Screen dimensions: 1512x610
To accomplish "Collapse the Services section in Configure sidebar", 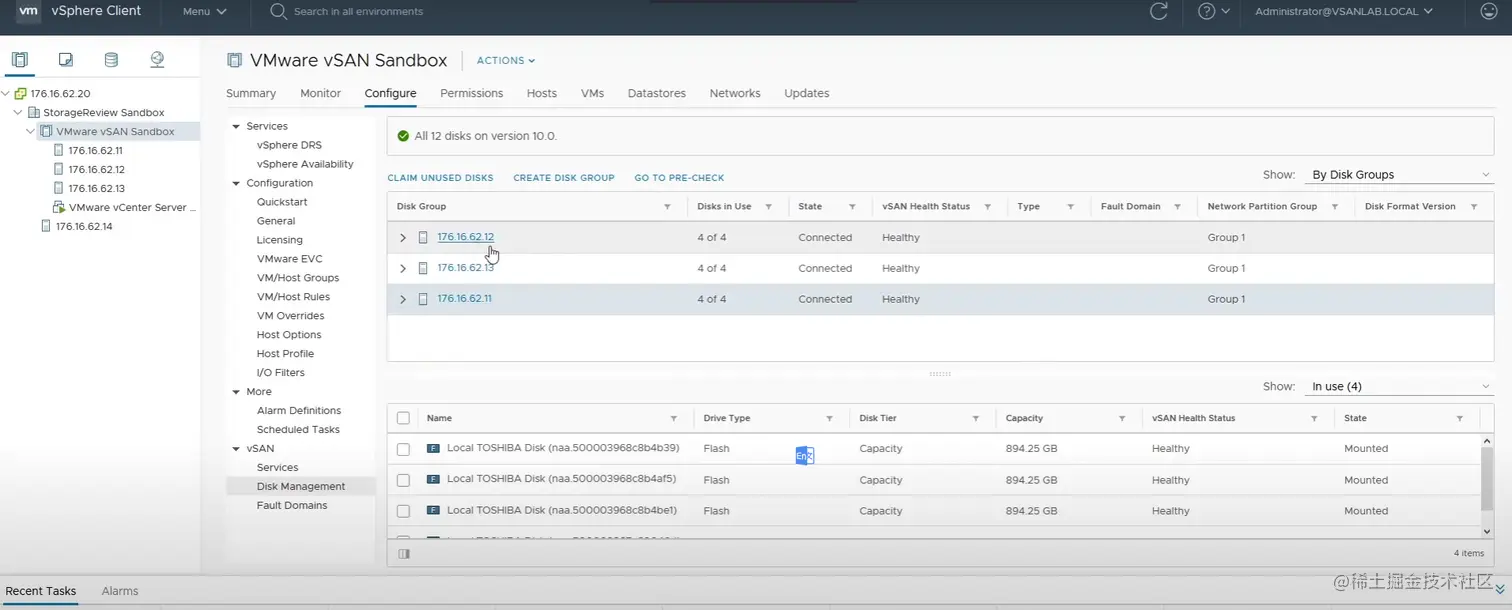I will pos(237,127).
